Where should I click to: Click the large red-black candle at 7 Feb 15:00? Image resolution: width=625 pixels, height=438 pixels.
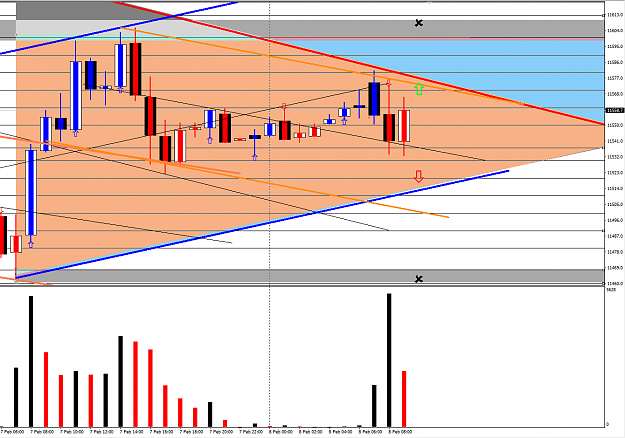(x=135, y=69)
